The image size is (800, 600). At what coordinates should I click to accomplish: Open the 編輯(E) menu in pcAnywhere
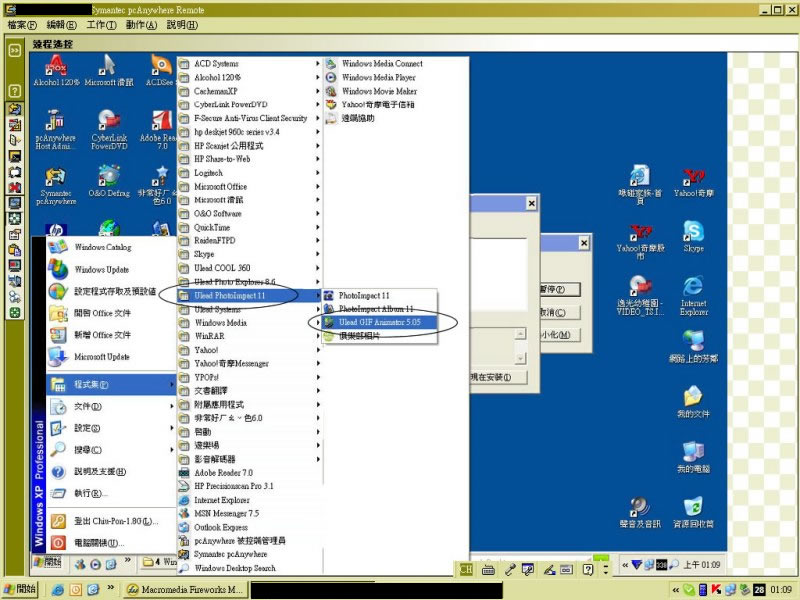point(61,25)
